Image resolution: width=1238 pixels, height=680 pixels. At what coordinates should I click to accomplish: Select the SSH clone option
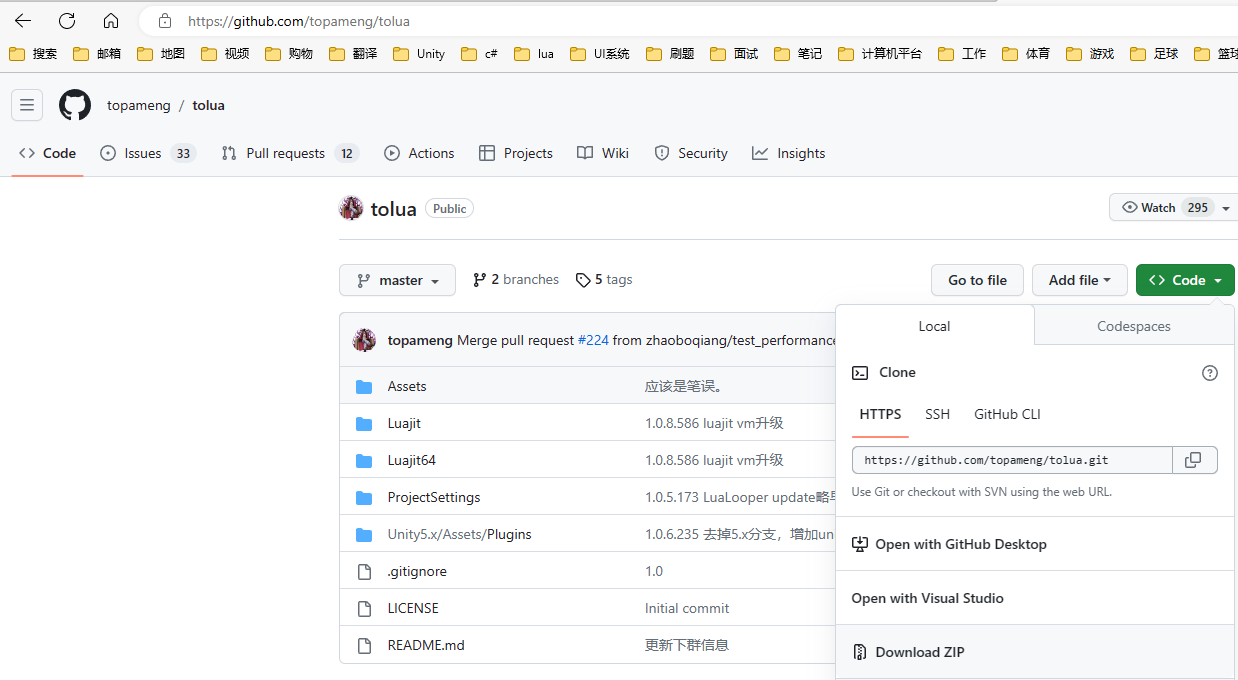coord(937,414)
